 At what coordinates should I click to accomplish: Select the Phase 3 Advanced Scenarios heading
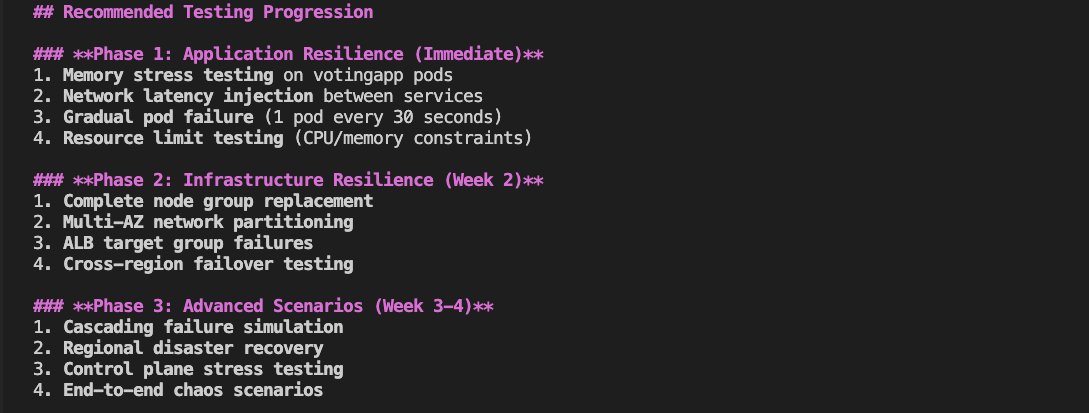tap(263, 306)
